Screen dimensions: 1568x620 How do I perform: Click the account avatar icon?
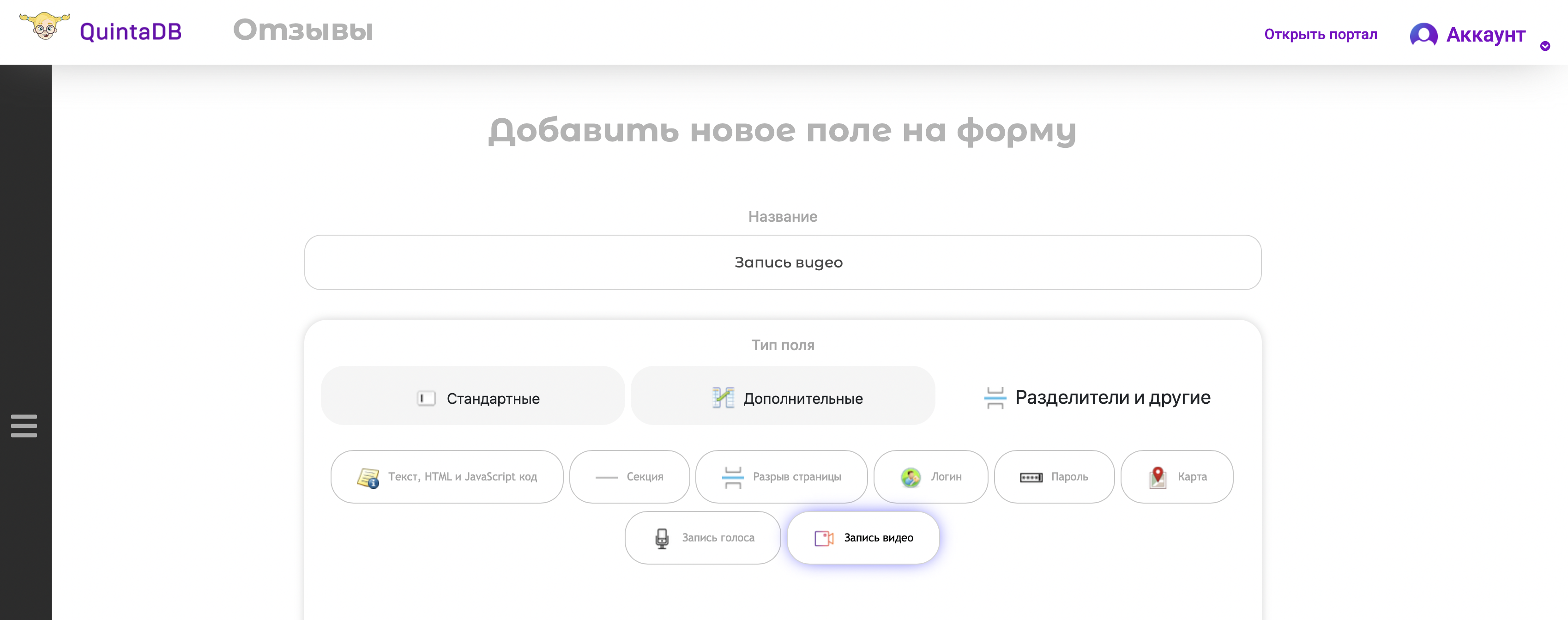[1423, 35]
